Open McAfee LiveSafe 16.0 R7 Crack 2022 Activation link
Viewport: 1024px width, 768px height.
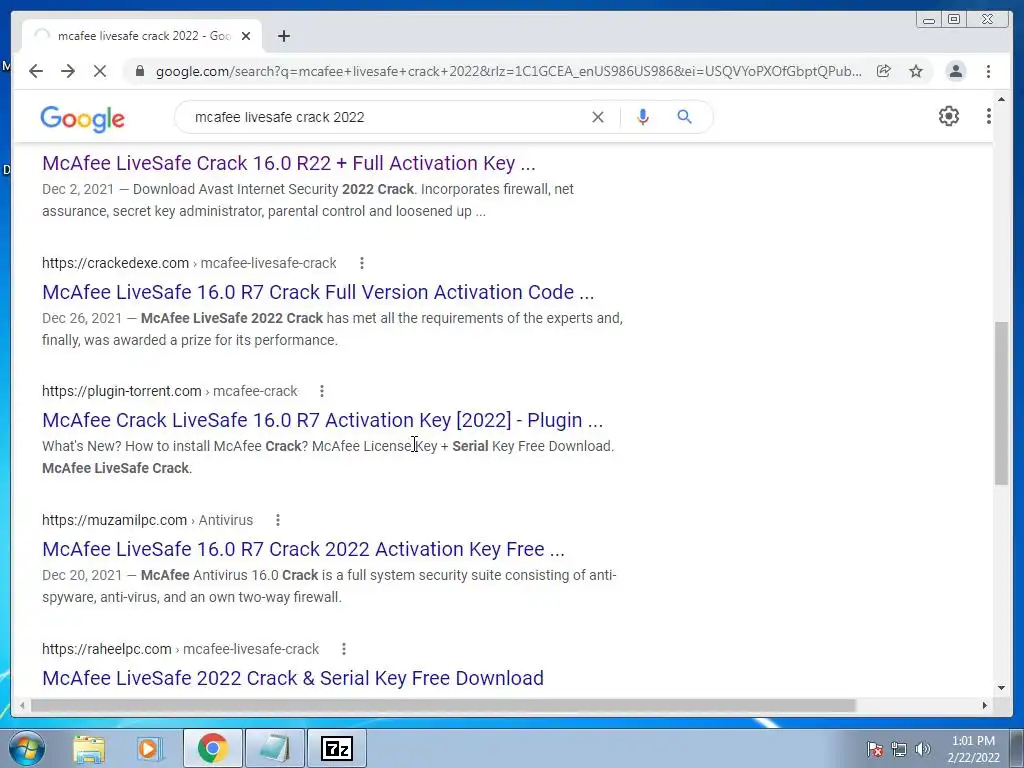click(x=303, y=549)
